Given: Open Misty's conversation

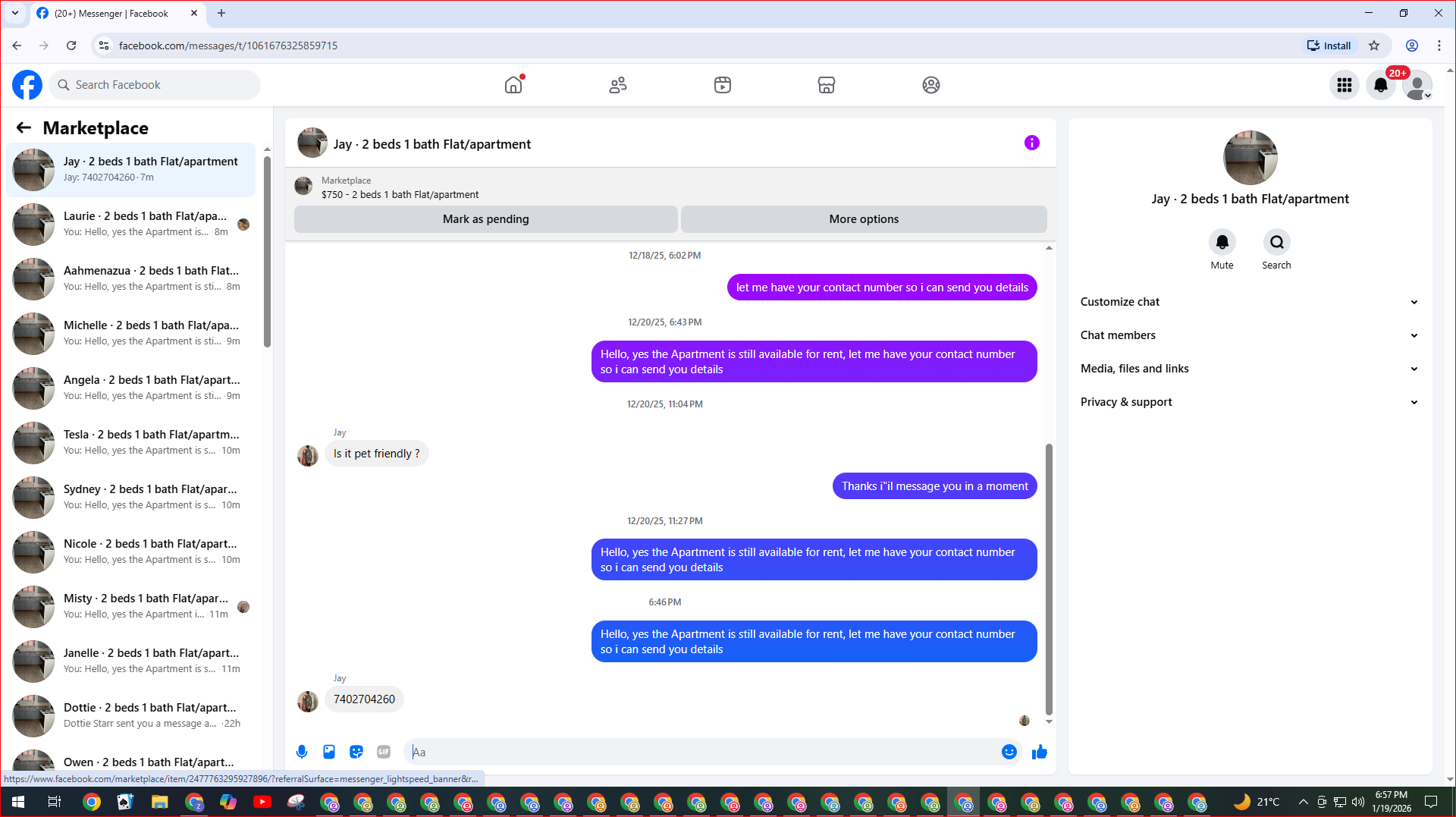Looking at the screenshot, I should pyautogui.click(x=130, y=606).
